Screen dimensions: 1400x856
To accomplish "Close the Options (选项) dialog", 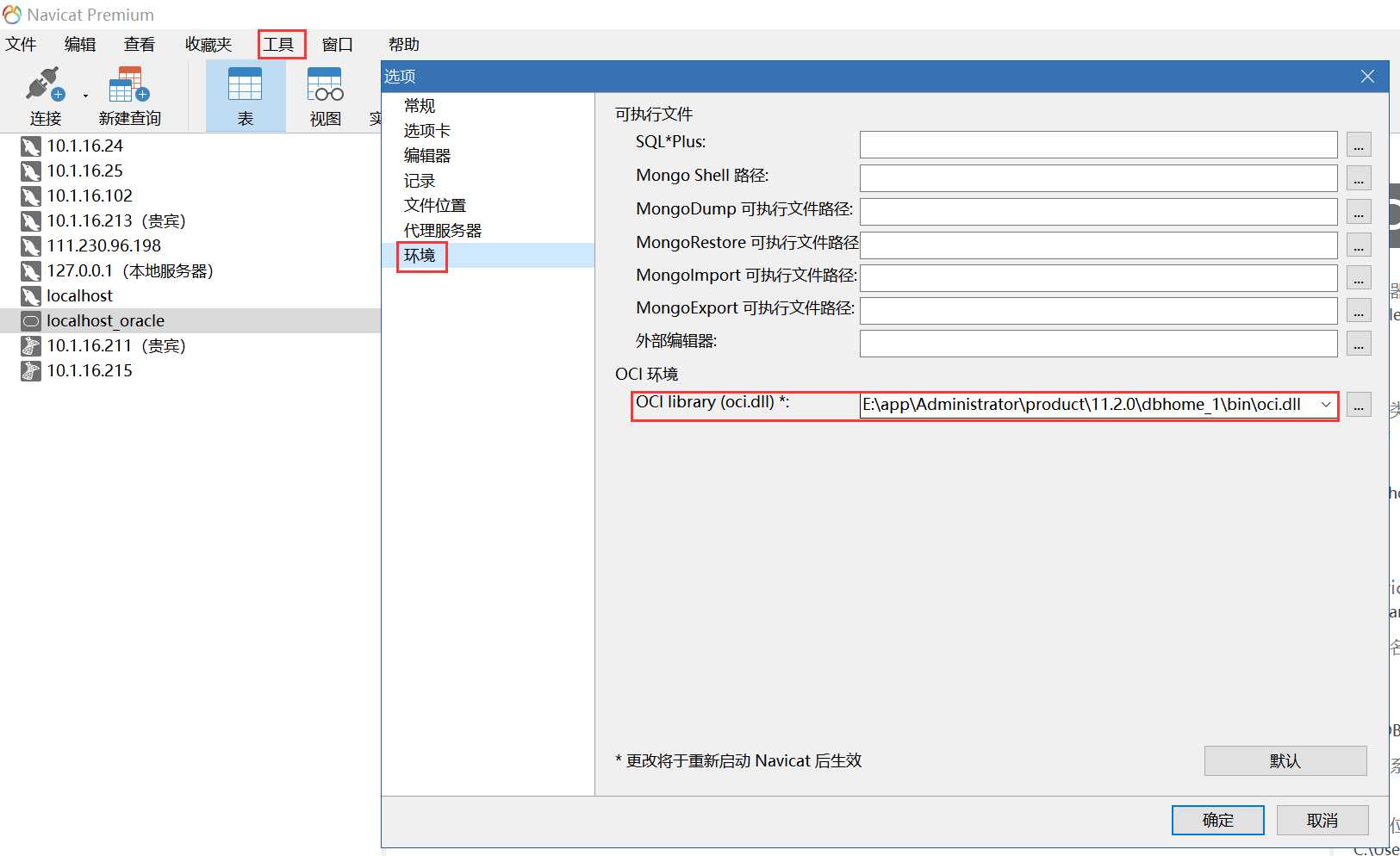I will 1367,76.
